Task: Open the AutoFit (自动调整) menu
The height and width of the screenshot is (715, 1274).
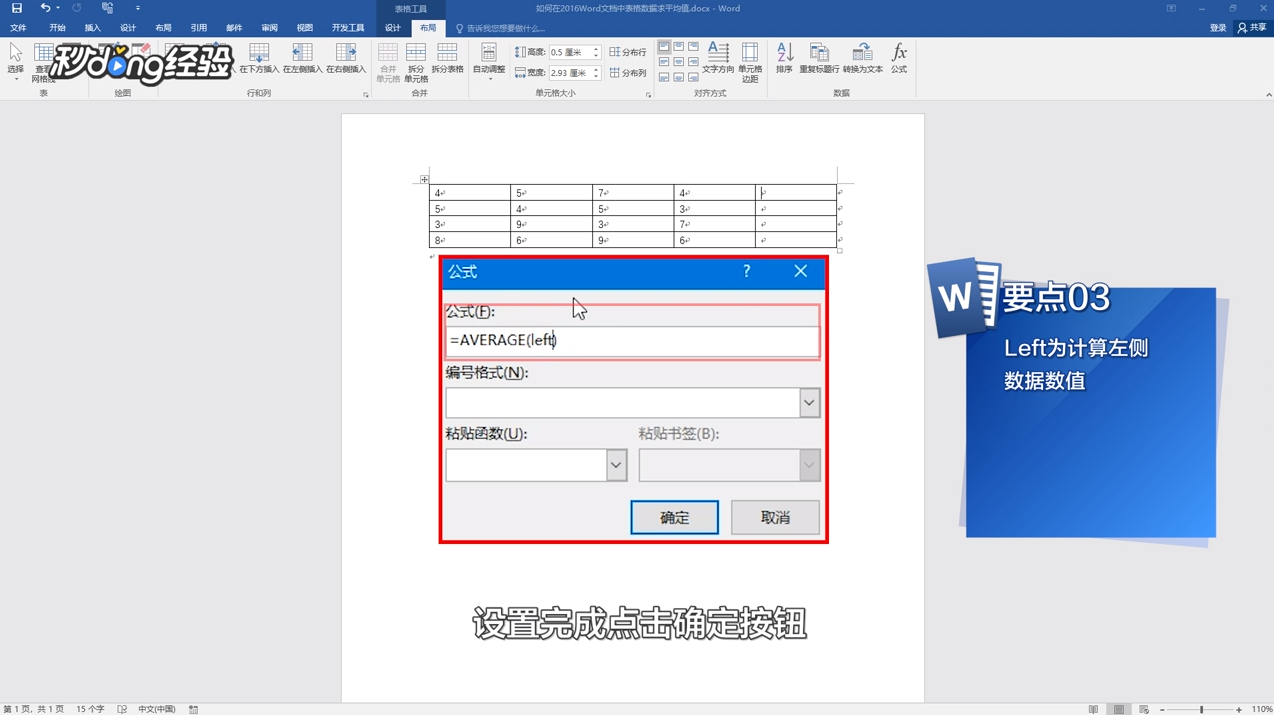Action: click(x=489, y=61)
